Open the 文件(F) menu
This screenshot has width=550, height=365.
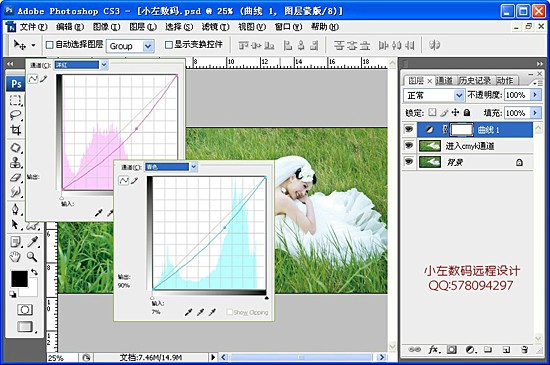(x=33, y=27)
